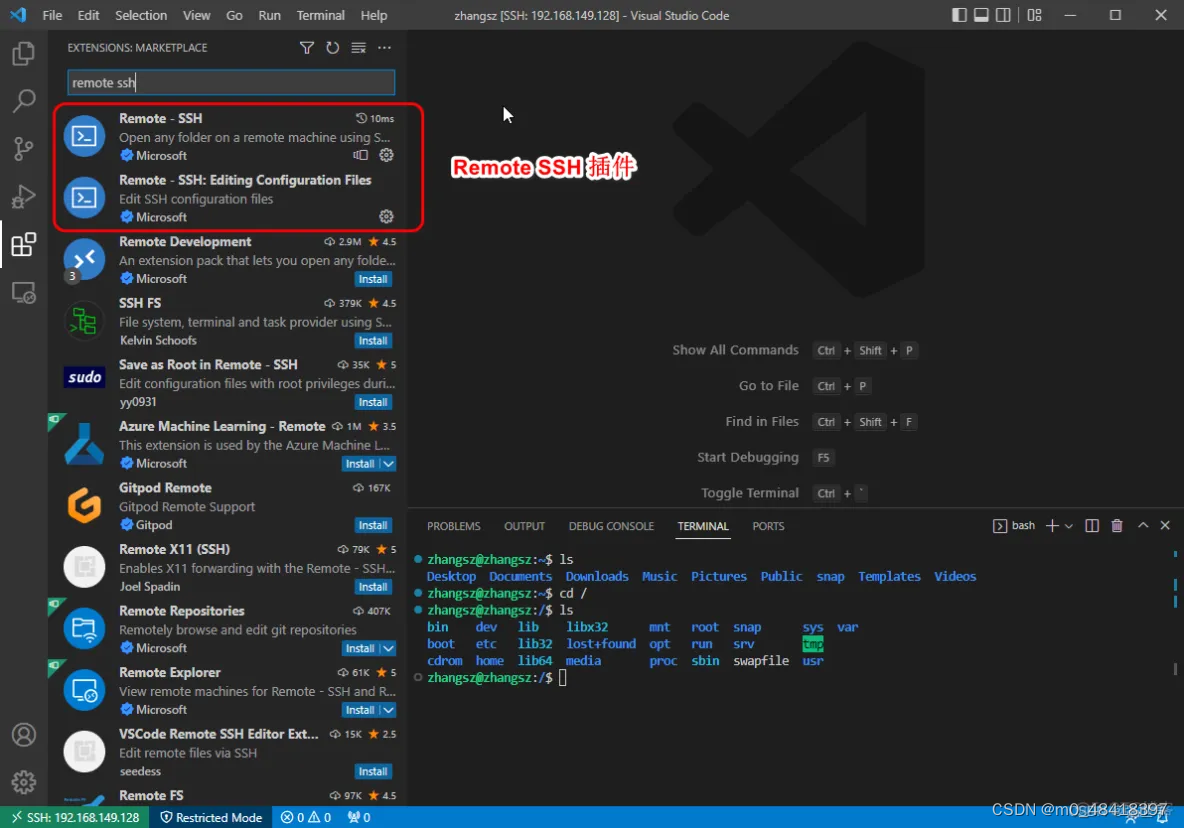Open the Run and Debug view

pyautogui.click(x=23, y=196)
